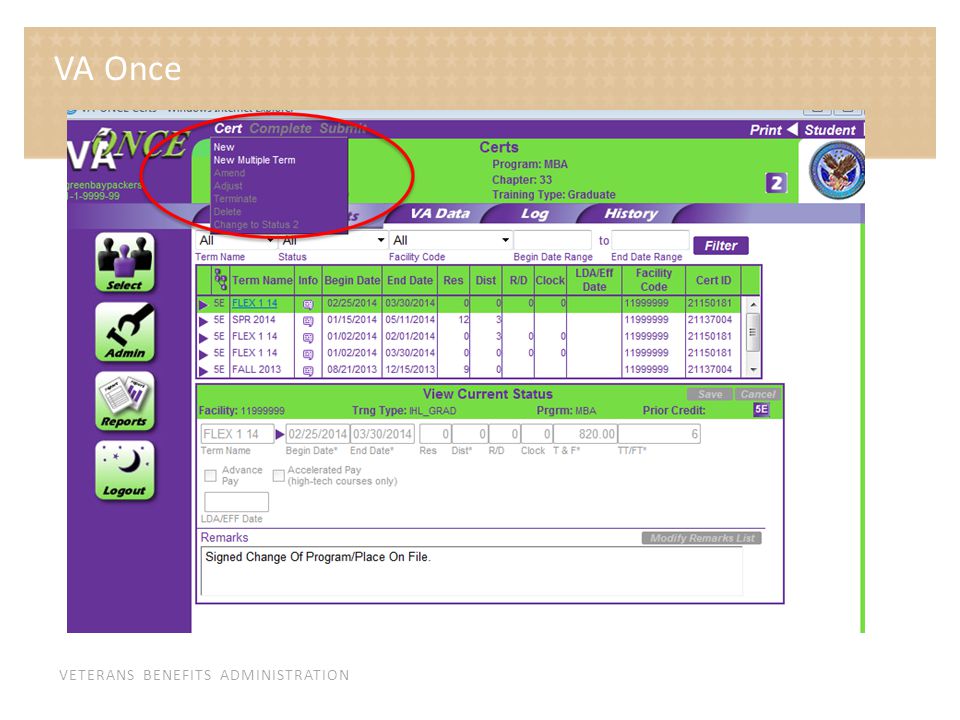Click the LDA/EFF Date input field
This screenshot has width=960, height=720.
(x=236, y=502)
